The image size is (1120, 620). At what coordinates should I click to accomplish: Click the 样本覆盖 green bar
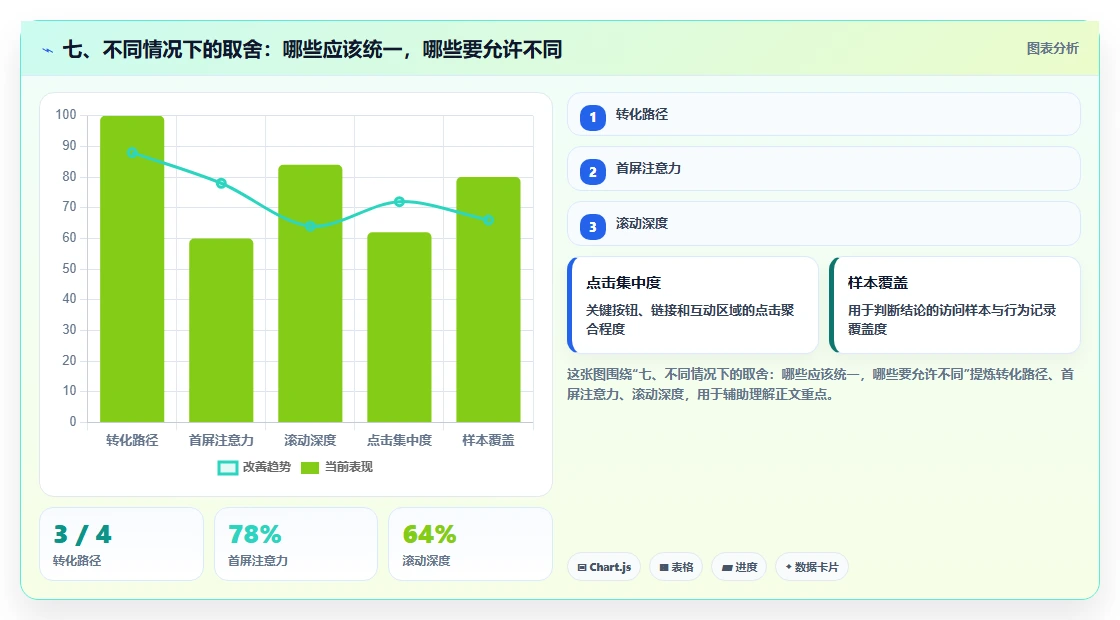tap(489, 300)
